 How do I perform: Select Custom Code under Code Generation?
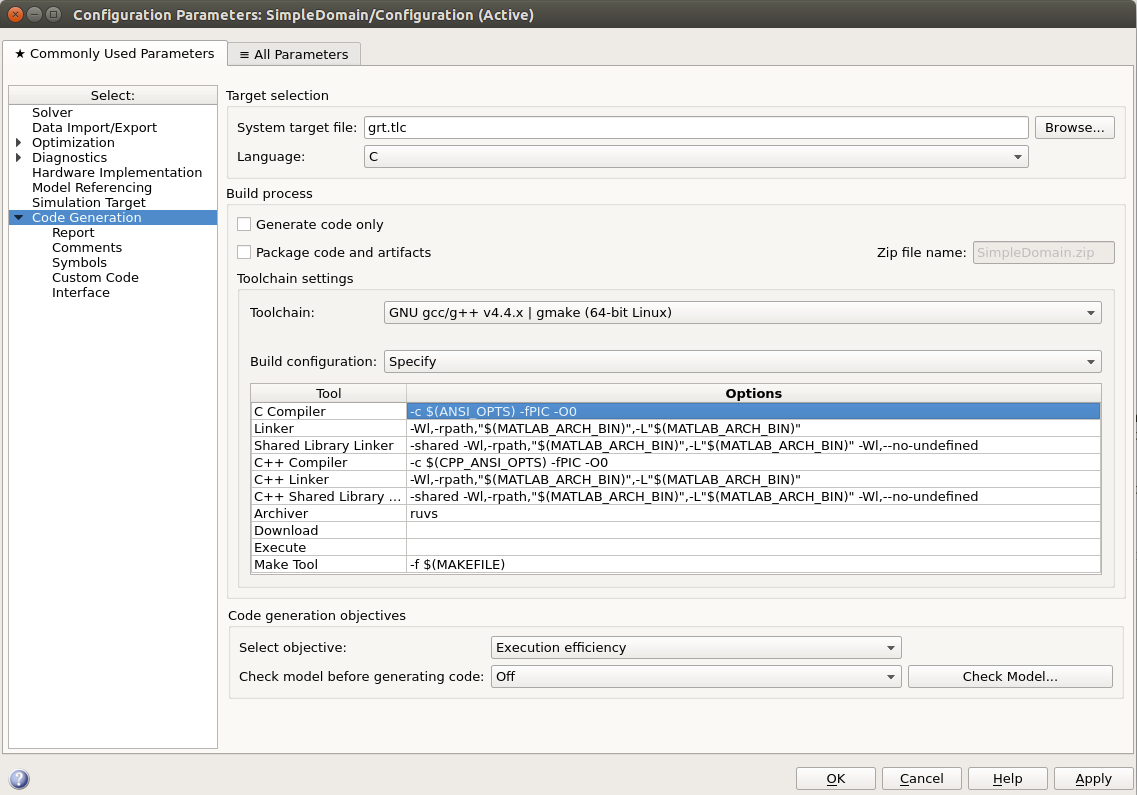coord(93,277)
